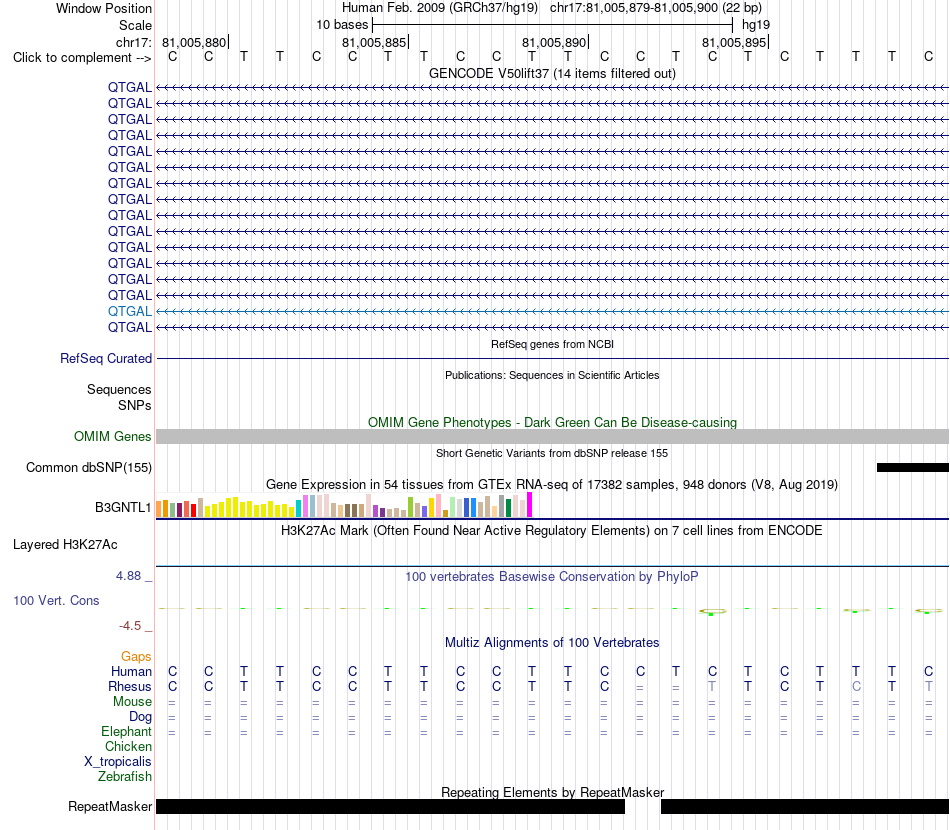950x830 pixels.
Task: Click the 'Human' alignment row label
Action: click(131, 671)
